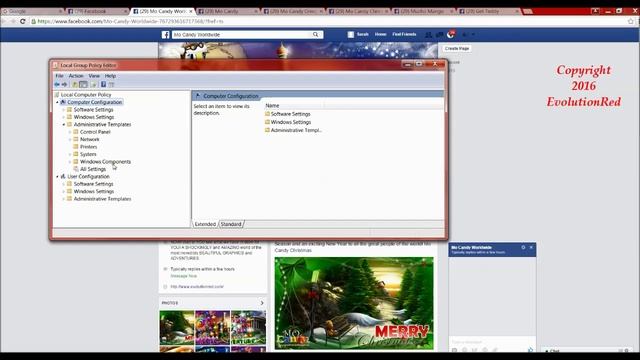
Task: Expand Software Settings under Computer Configuration
Action: coord(64,110)
